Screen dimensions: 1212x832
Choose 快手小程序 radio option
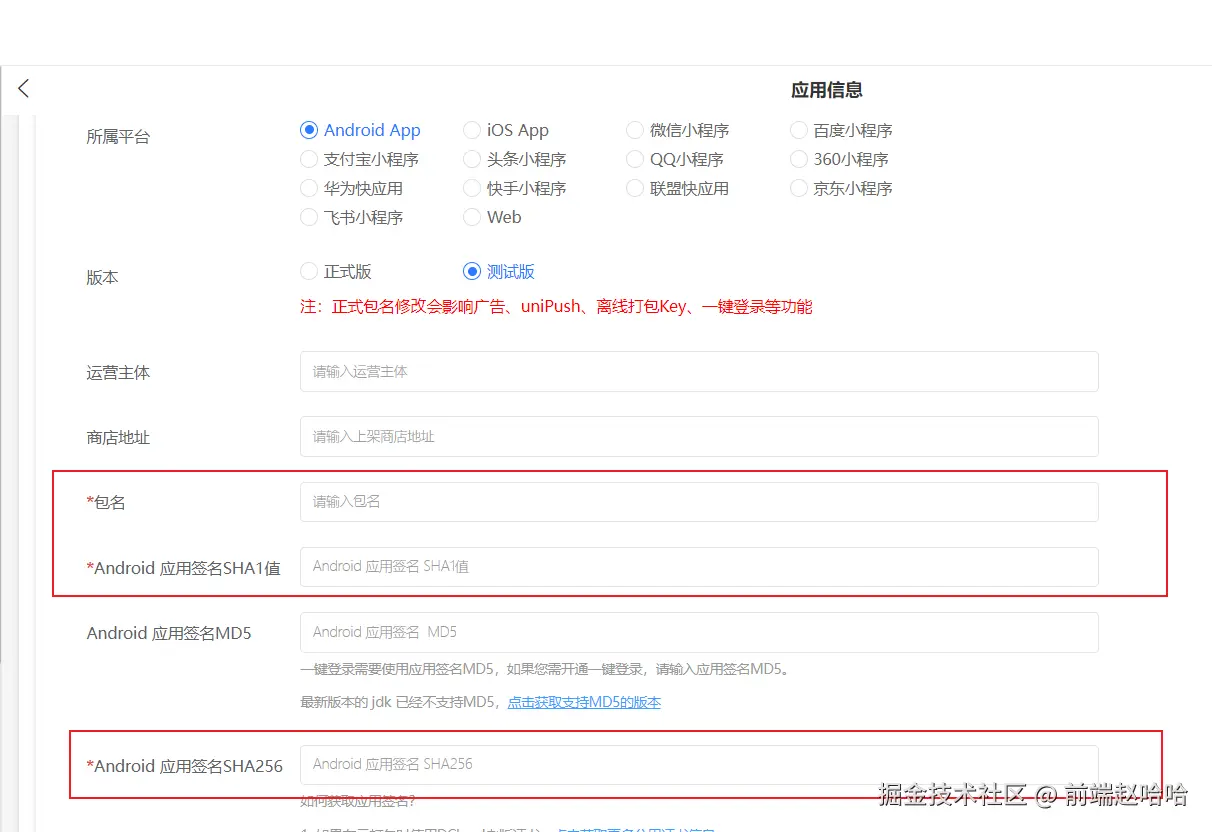coord(515,188)
